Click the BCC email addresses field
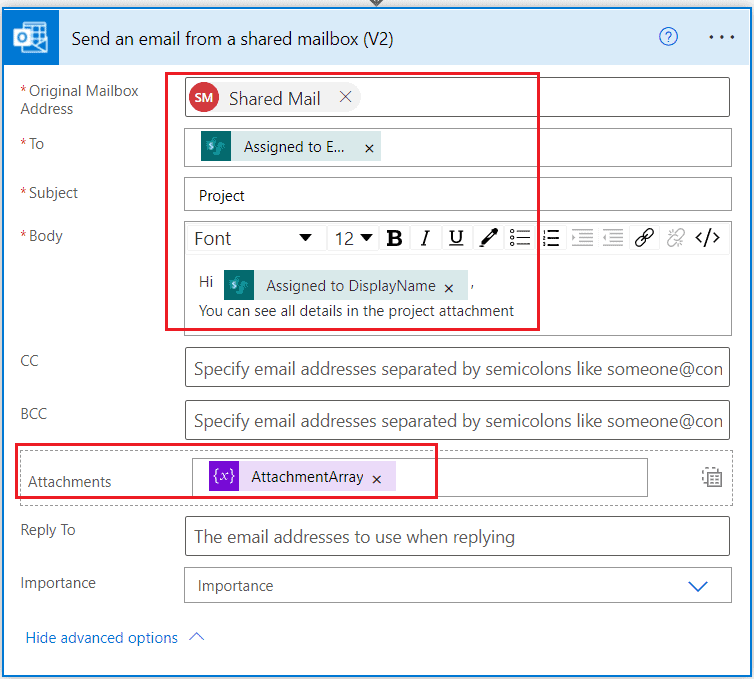Image resolution: width=754 pixels, height=679 pixels. (457, 420)
